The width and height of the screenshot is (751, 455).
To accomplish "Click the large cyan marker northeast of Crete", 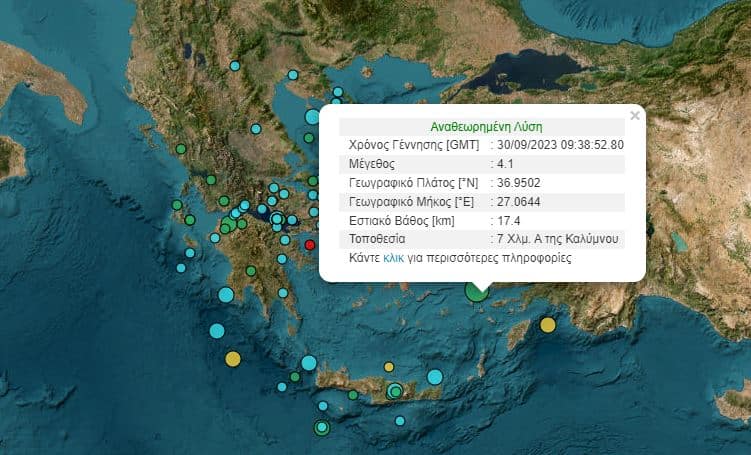I will (x=435, y=377).
